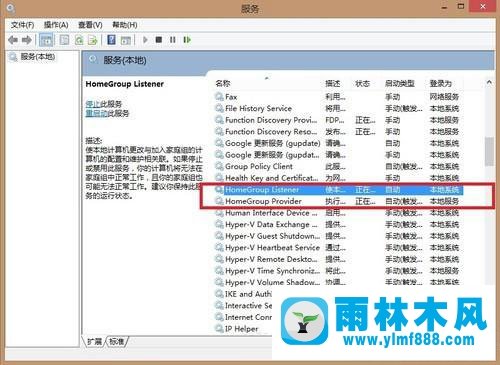Click the gear icon beside Group Policy Client
The width and height of the screenshot is (500, 365).
pyautogui.click(x=219, y=166)
